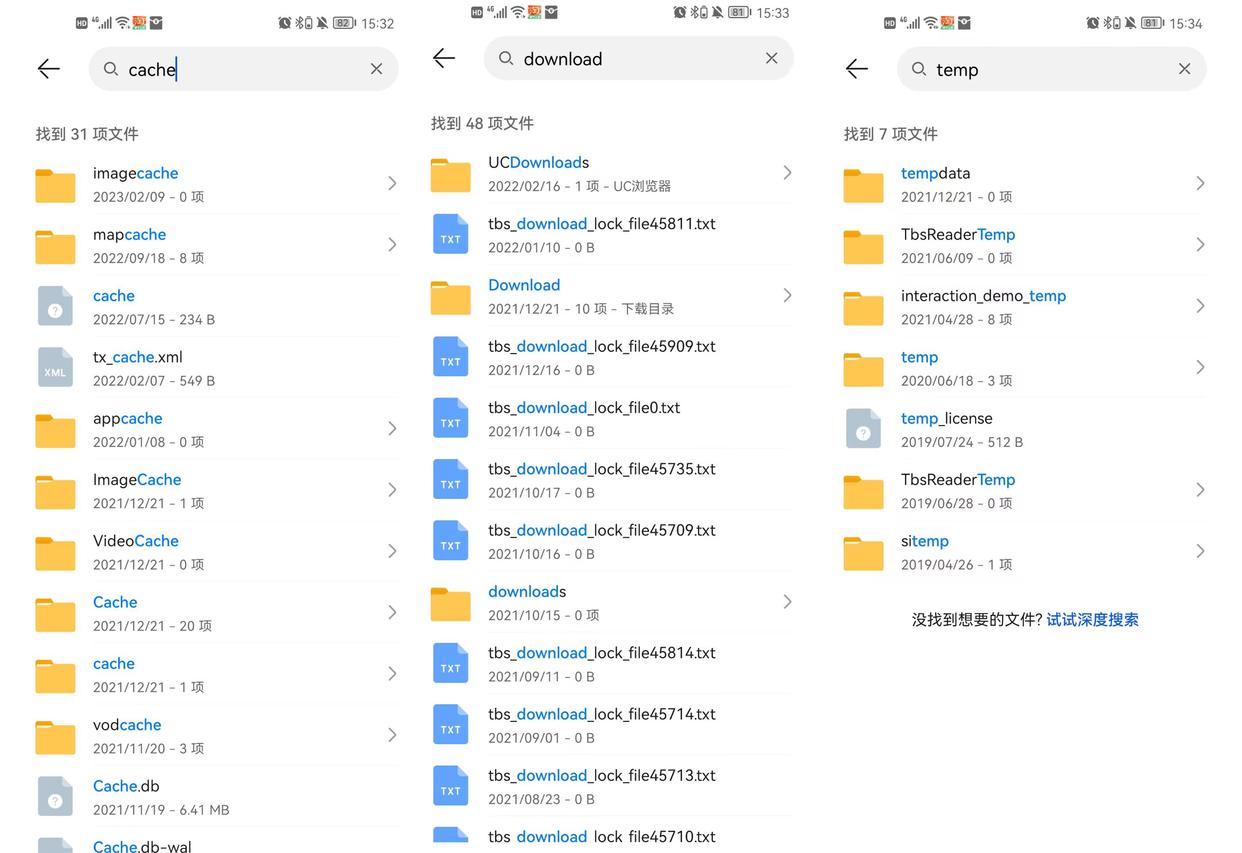Expand the VideoCache folder row
Viewport: 1242px width, 853px height.
point(391,551)
